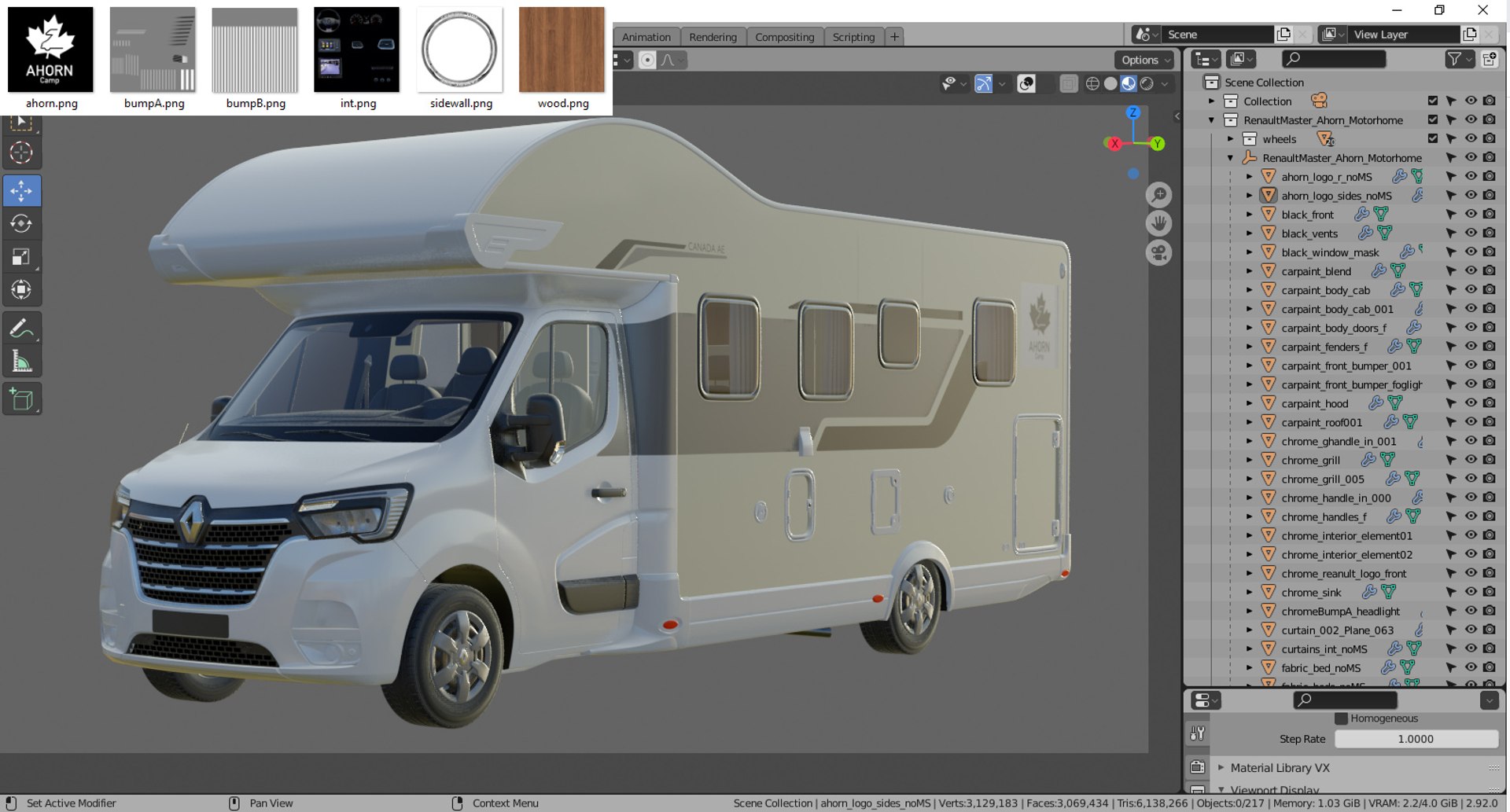This screenshot has width=1510, height=812.
Task: Open scene browse dropdown icon
Action: 1146,35
